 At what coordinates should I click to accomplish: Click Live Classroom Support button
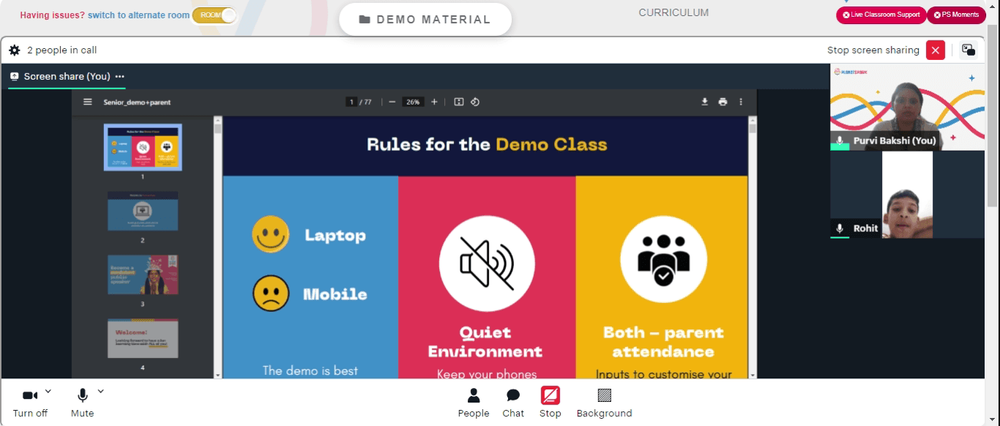pos(881,15)
